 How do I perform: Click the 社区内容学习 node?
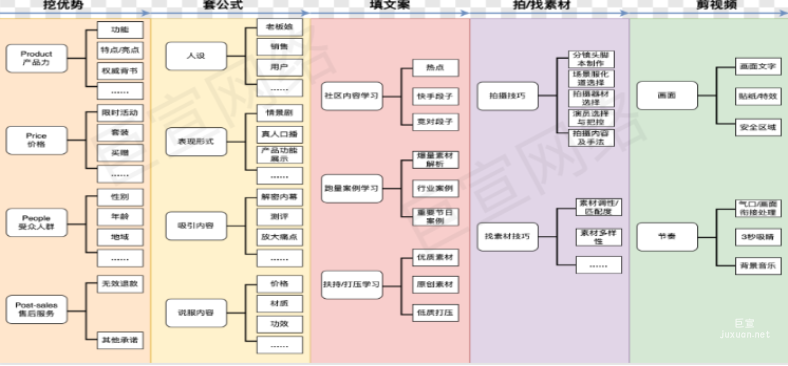[x=352, y=96]
